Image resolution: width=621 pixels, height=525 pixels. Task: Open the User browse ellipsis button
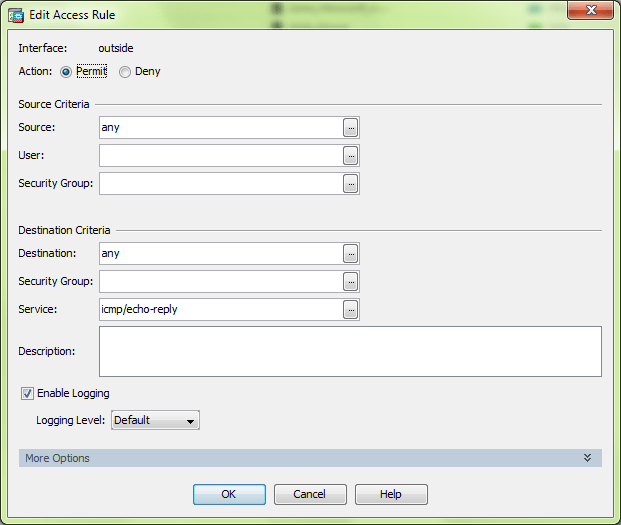[350, 155]
